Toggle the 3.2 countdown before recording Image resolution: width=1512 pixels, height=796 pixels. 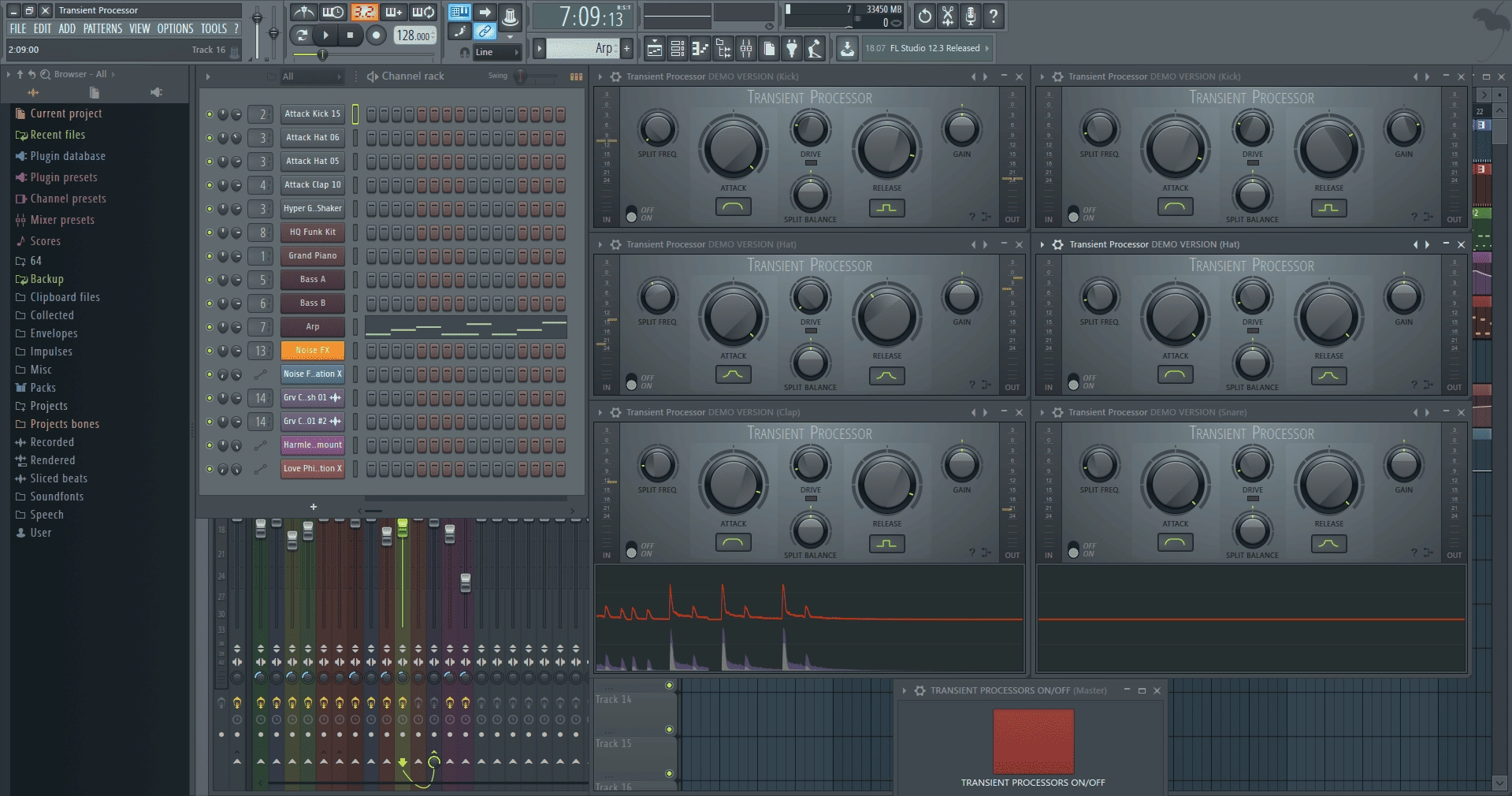point(363,13)
